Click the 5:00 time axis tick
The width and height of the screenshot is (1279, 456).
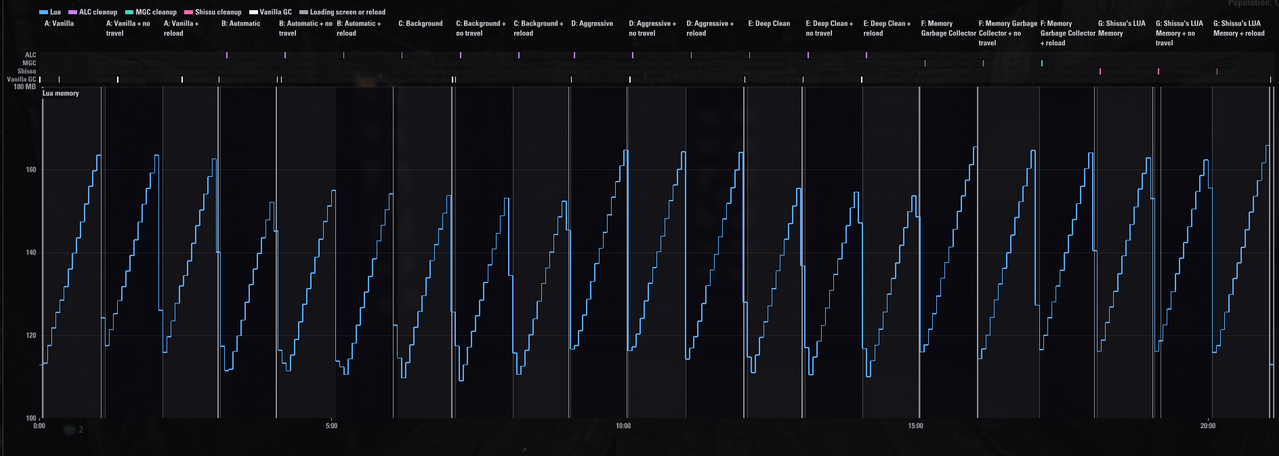(x=332, y=426)
